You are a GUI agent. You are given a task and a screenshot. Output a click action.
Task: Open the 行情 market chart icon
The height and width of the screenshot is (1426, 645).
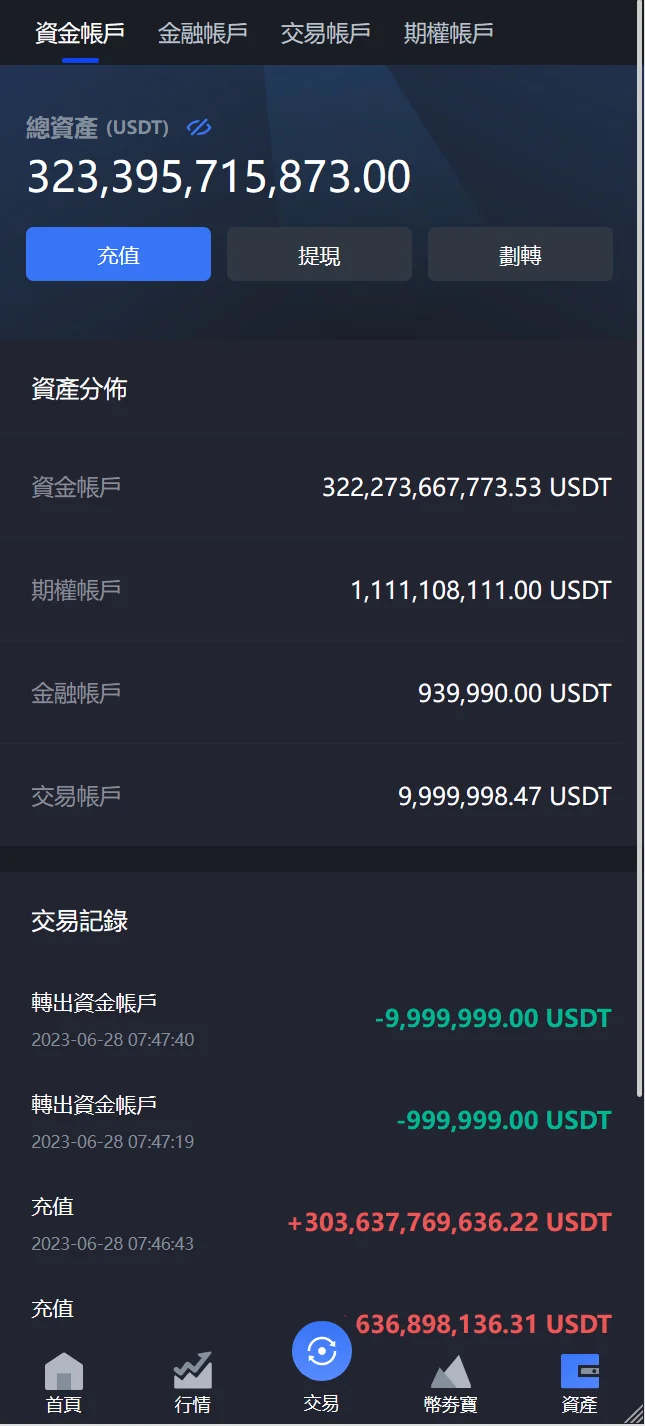193,1371
